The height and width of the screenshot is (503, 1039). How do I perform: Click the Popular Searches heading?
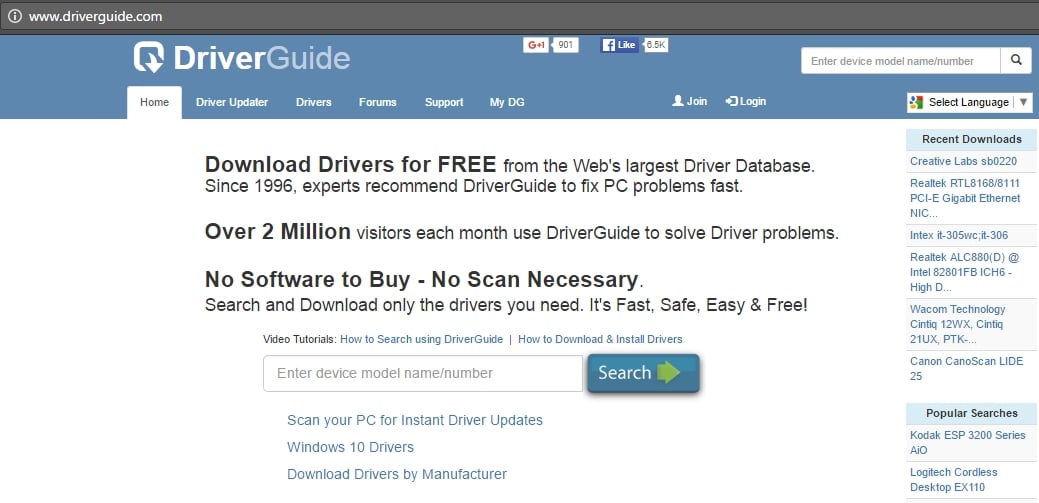pyautogui.click(x=971, y=413)
